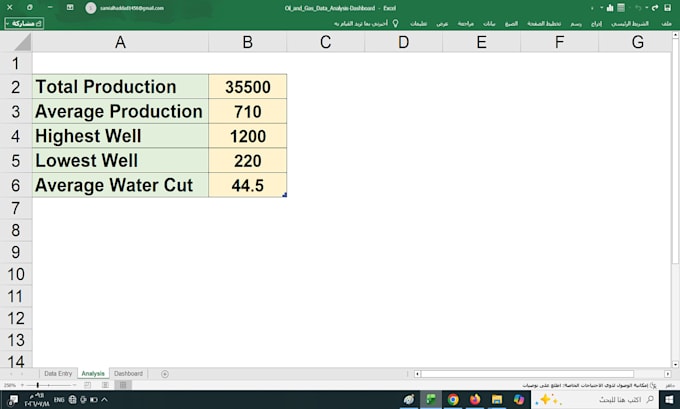Select the 'Average Production' cell
The width and height of the screenshot is (680, 409).
[x=121, y=111]
